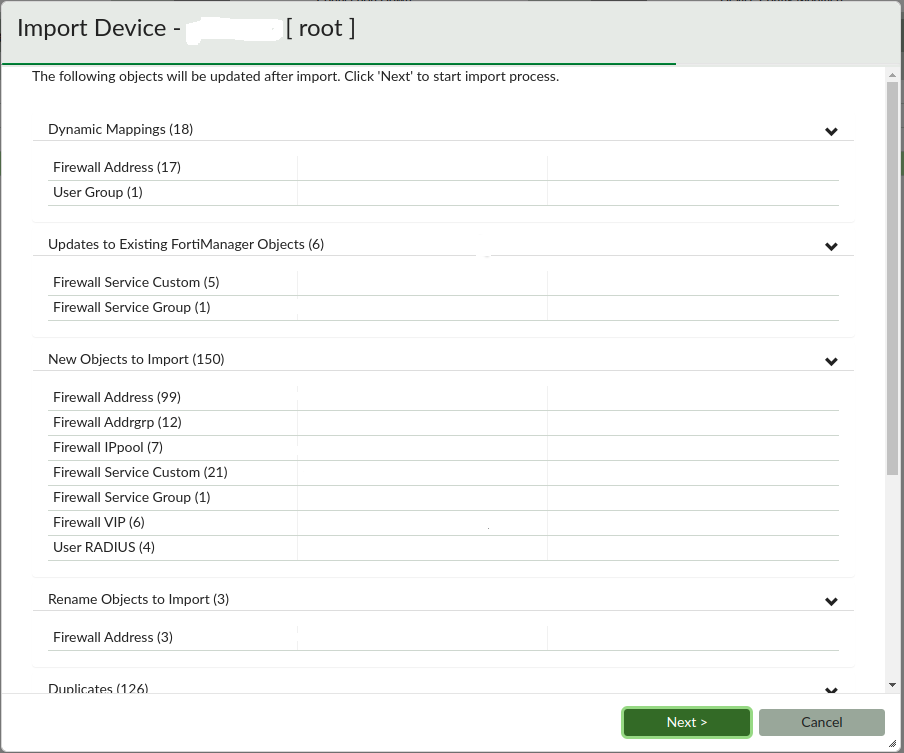
Task: Cancel the device import
Action: (821, 722)
